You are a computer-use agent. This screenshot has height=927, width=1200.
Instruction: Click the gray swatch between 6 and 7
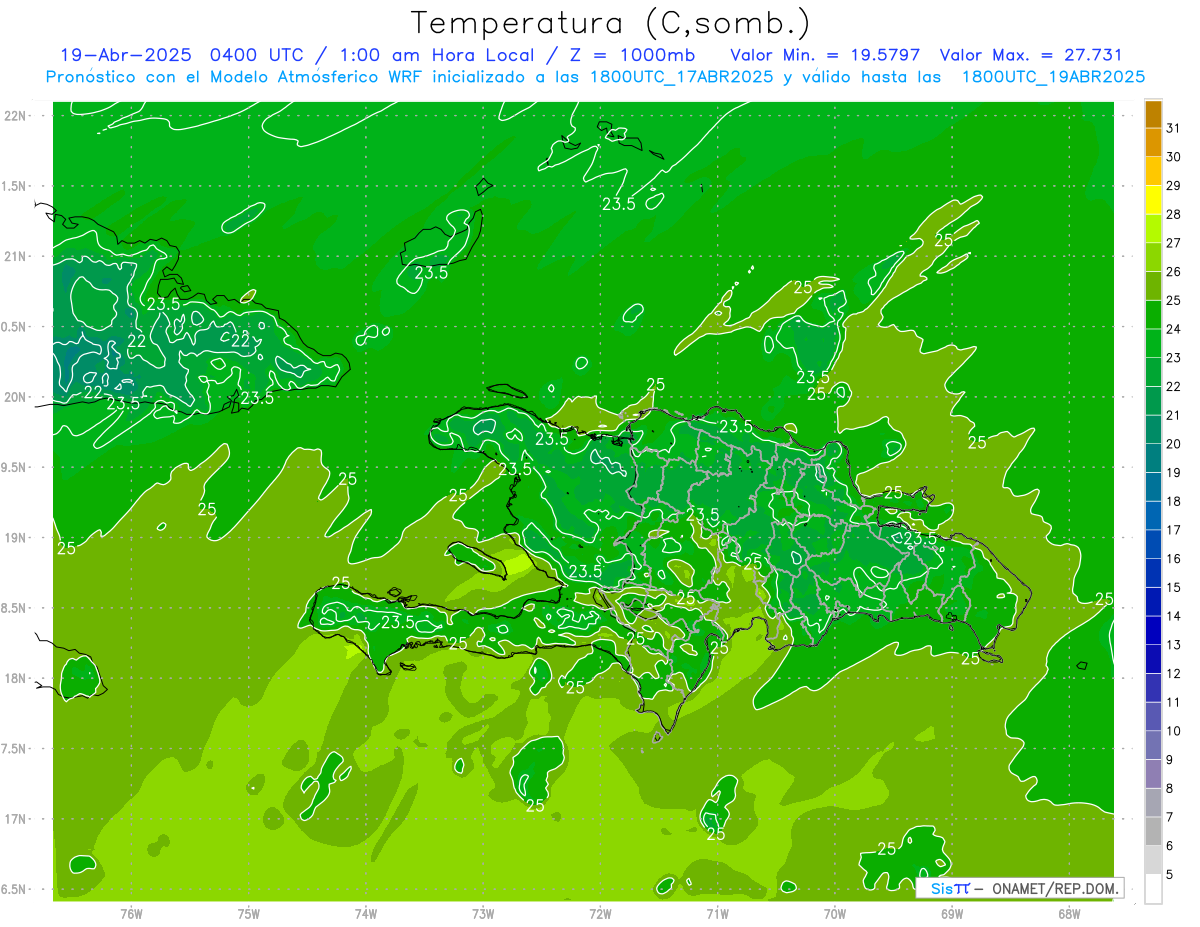(x=1153, y=832)
